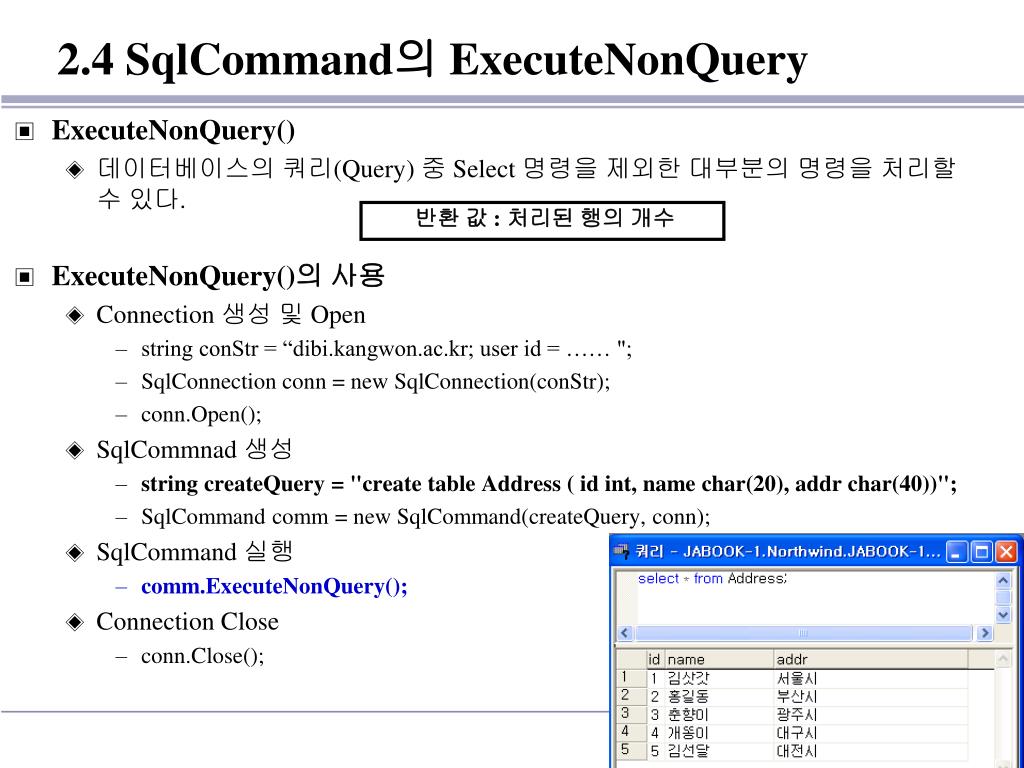1024x768 pixels.
Task: Close the 쿼리 JABOOK-1.Northwind window
Action: coord(1006,552)
